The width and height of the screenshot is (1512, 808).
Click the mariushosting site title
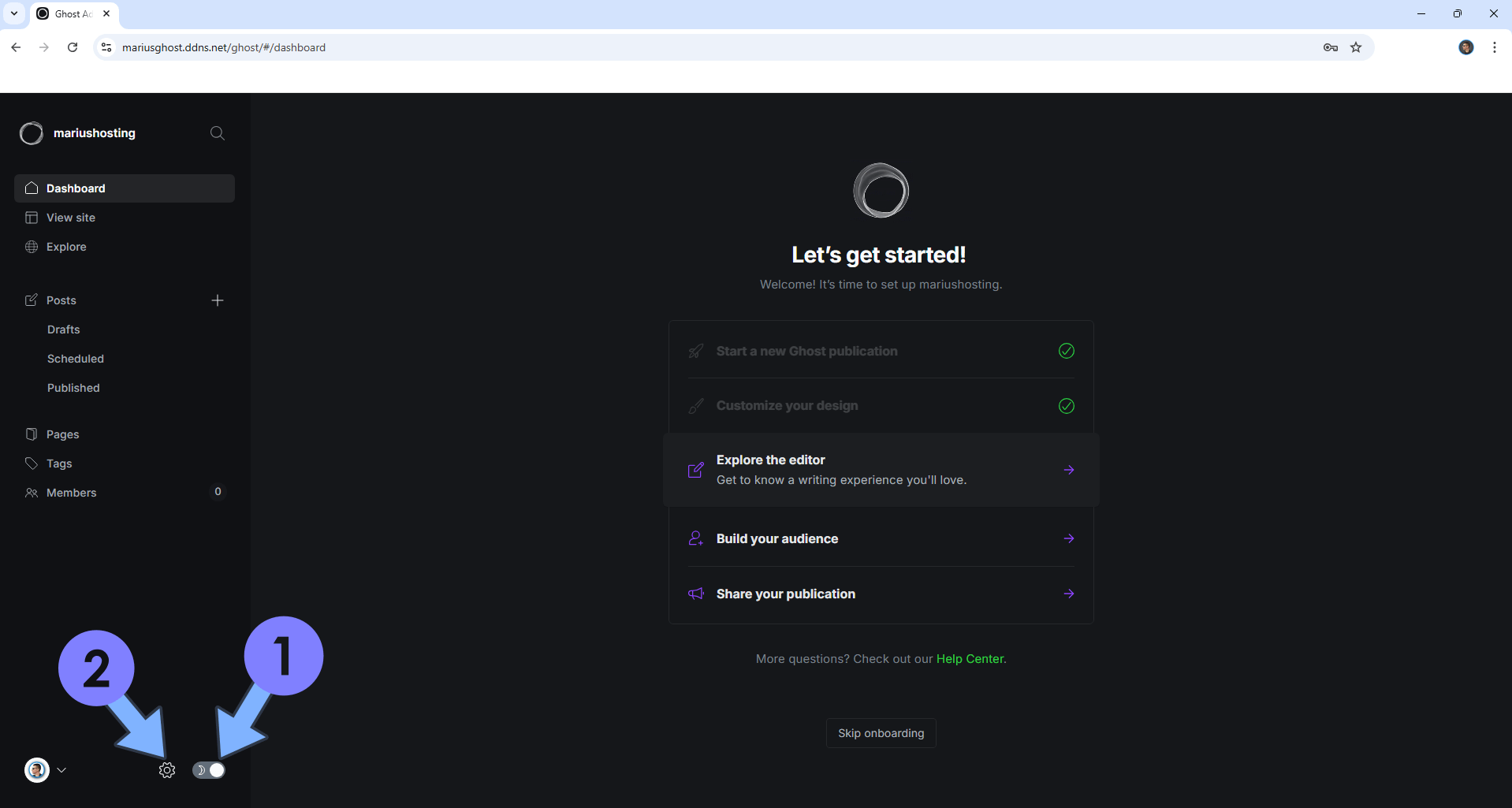tap(95, 133)
